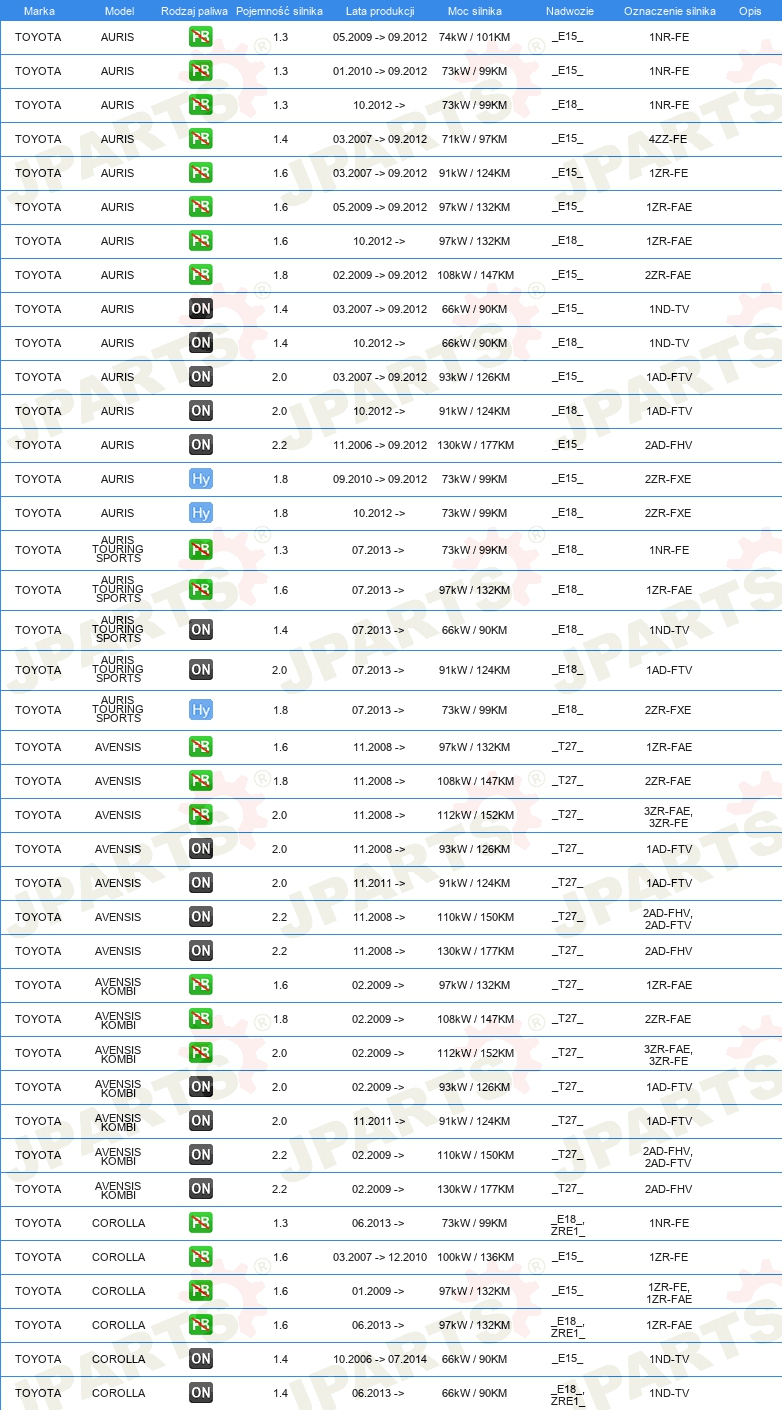Viewport: 782px width, 1410px height.
Task: Click the Moc silnika column header
Action: pyautogui.click(x=475, y=11)
